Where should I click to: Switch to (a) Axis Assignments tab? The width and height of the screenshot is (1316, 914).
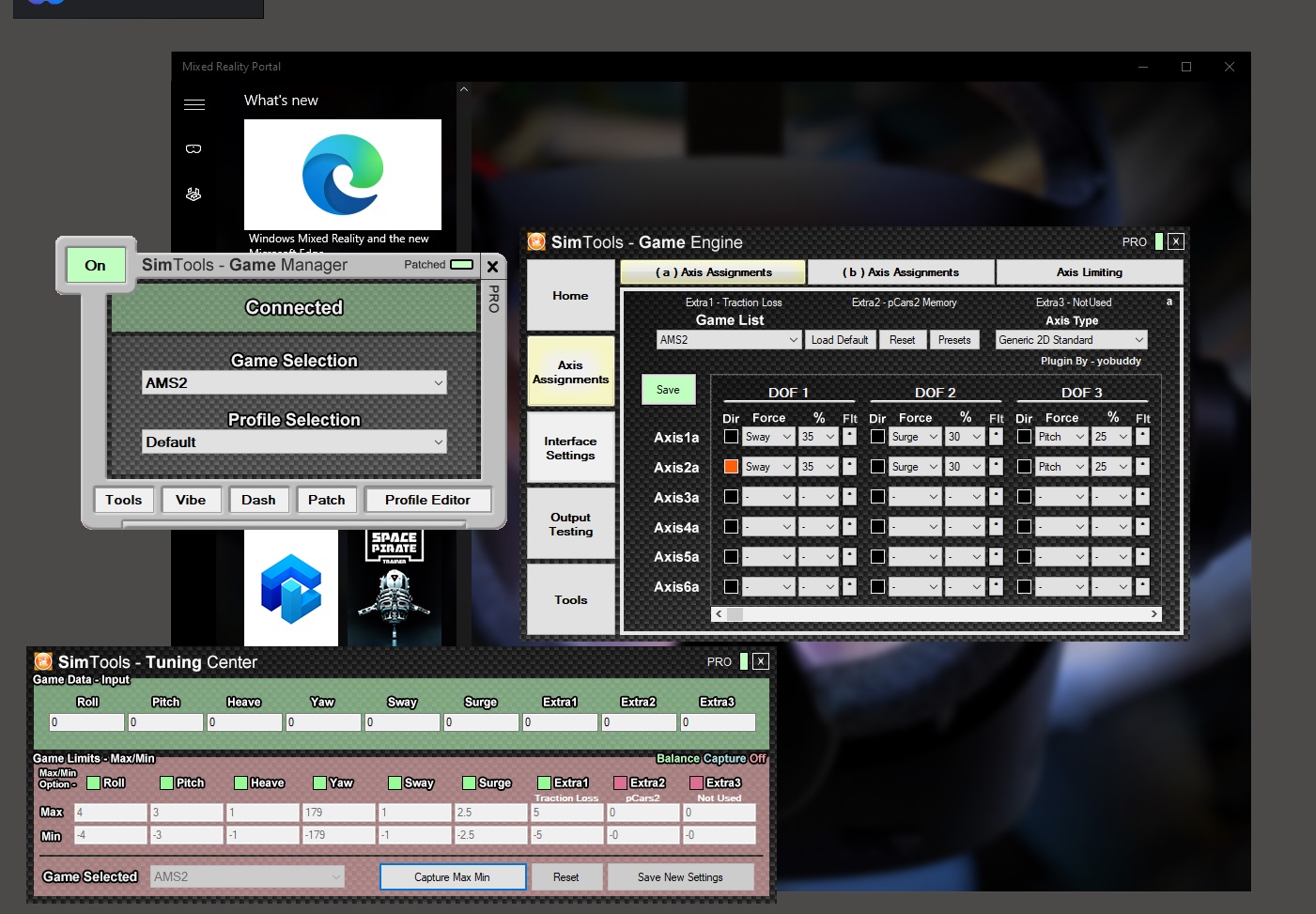713,272
